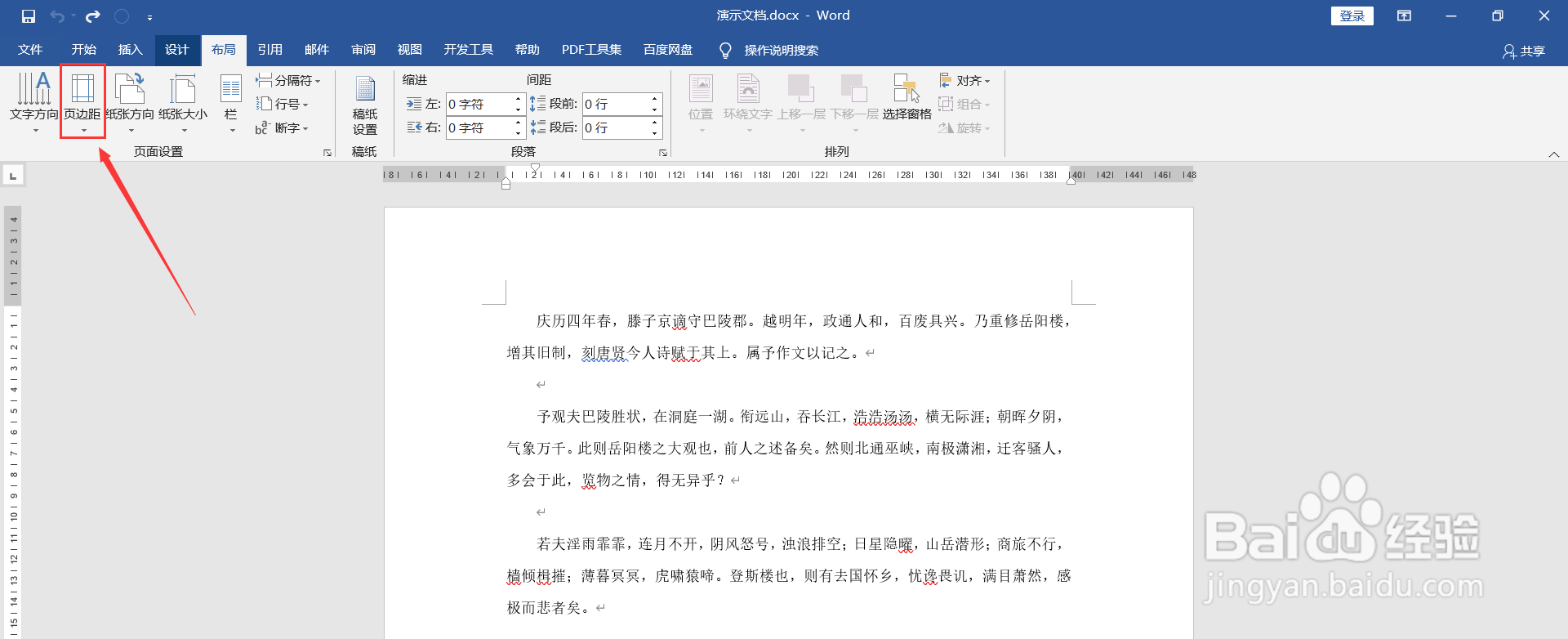Click the 登录 sign in button

(x=1352, y=16)
